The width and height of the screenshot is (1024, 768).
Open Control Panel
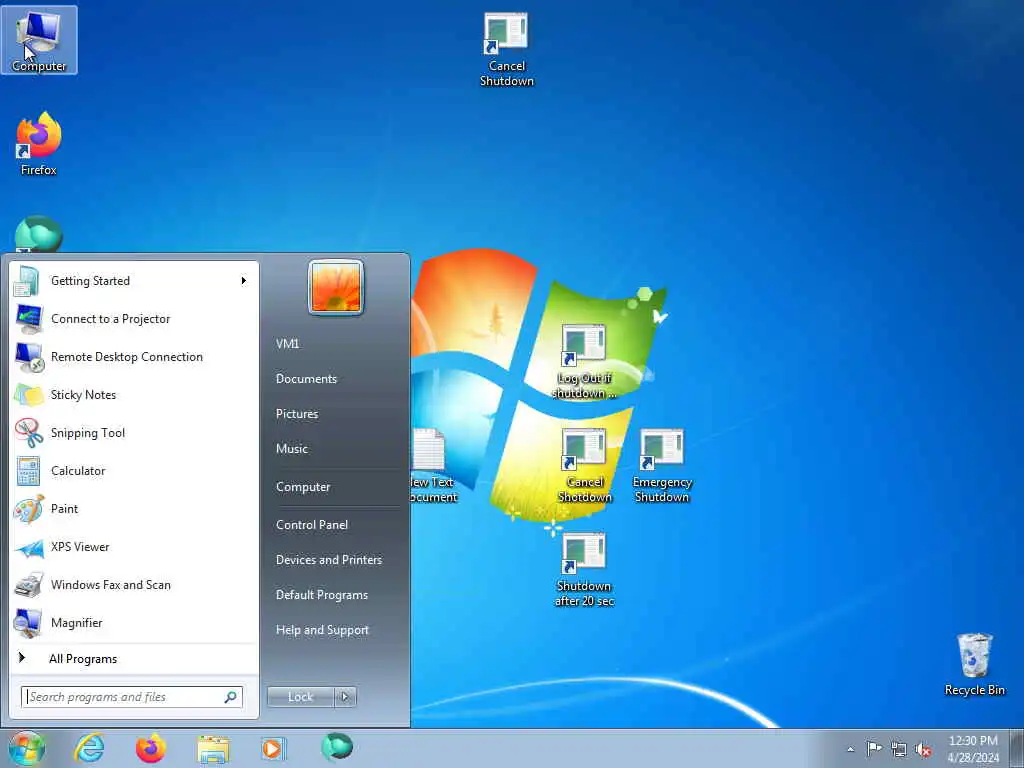[x=312, y=525]
